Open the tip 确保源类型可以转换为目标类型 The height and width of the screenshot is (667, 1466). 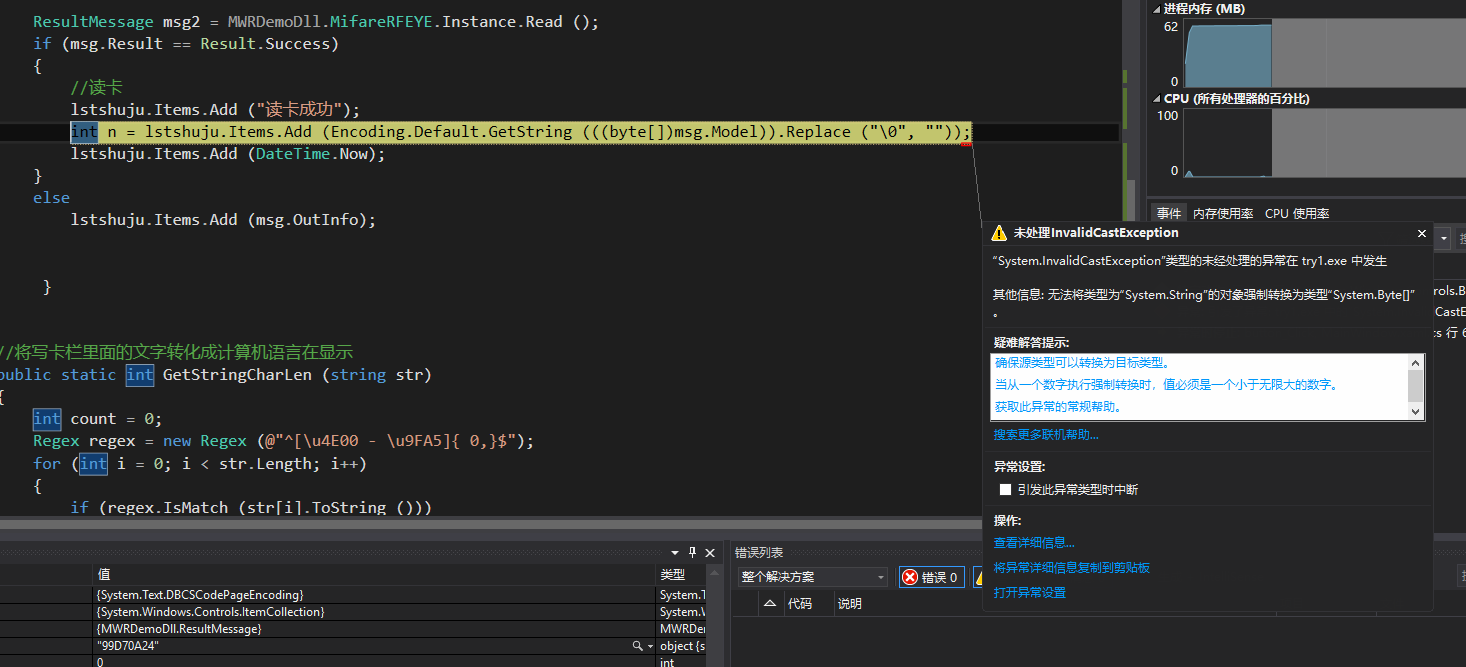(1083, 363)
